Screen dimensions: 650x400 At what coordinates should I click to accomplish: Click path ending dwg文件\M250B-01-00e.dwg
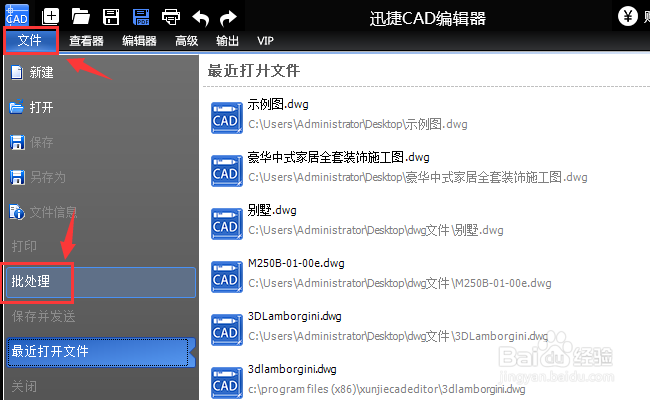pyautogui.click(x=400, y=283)
